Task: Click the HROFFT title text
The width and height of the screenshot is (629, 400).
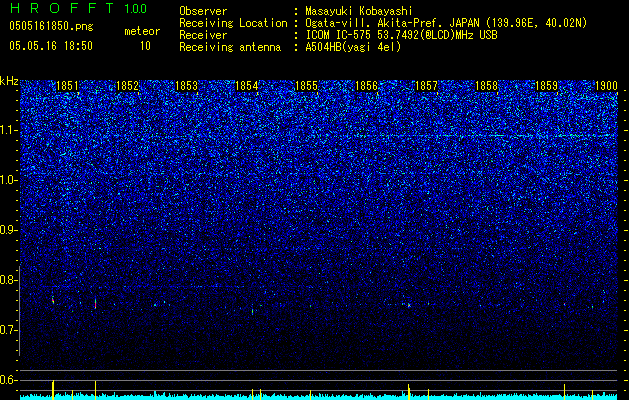Action: click(x=63, y=8)
